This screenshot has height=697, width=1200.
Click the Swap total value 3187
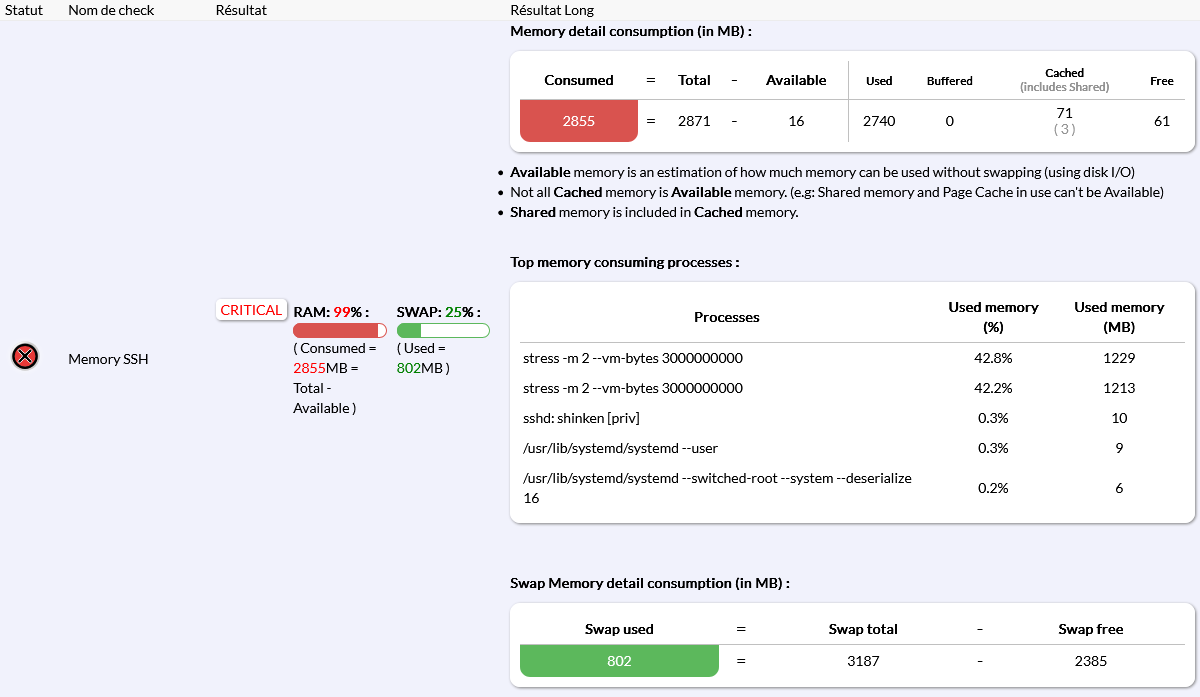click(x=862, y=661)
